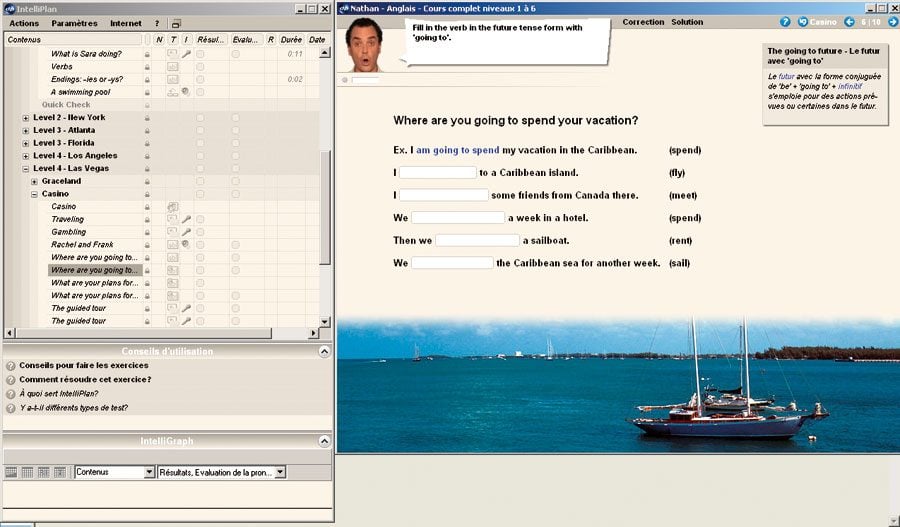Open the Contenus dropdown in IntelliGraph
900x527 pixels.
point(149,471)
